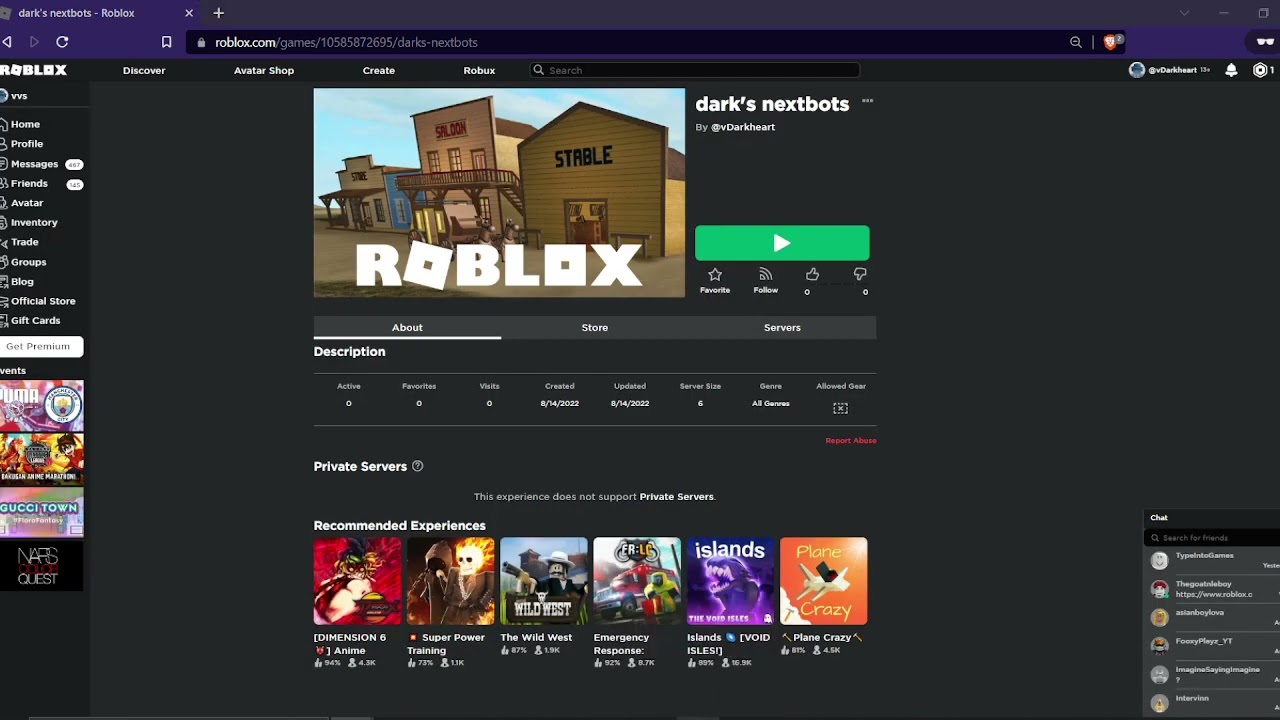The width and height of the screenshot is (1280, 720).
Task: Open Home in the left sidebar
Action: click(x=25, y=124)
